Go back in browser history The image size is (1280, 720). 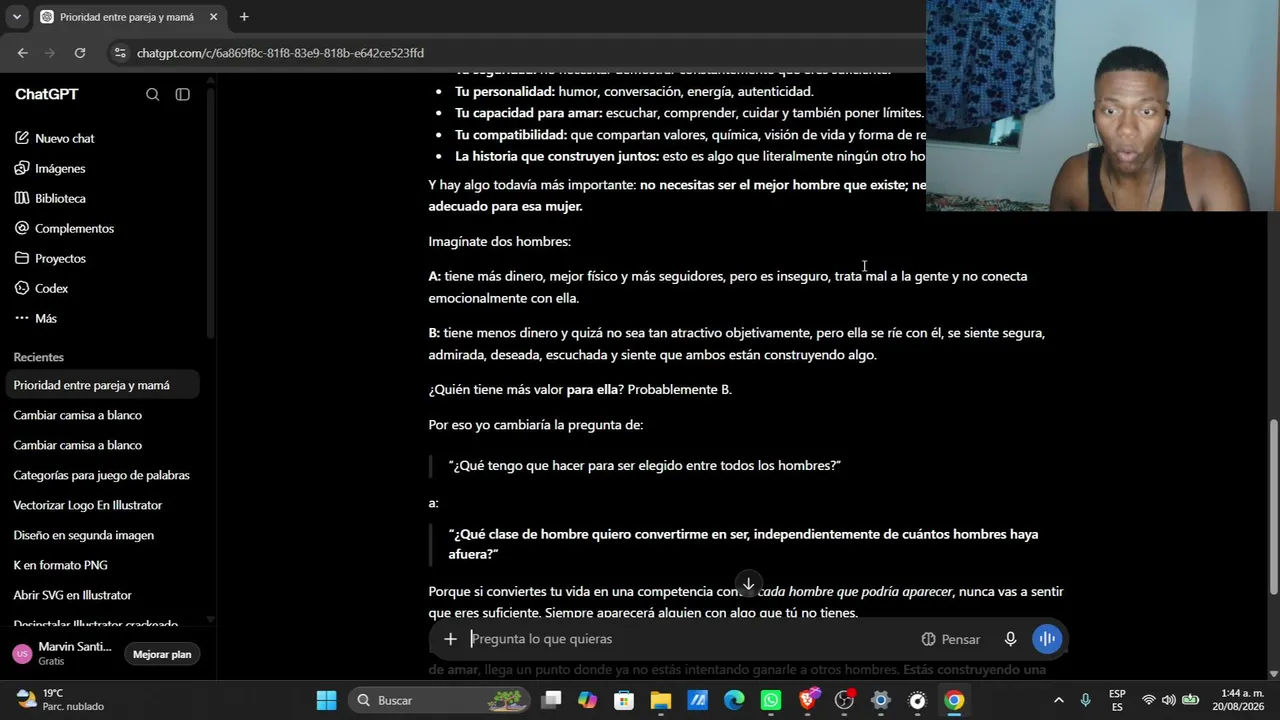(x=23, y=53)
